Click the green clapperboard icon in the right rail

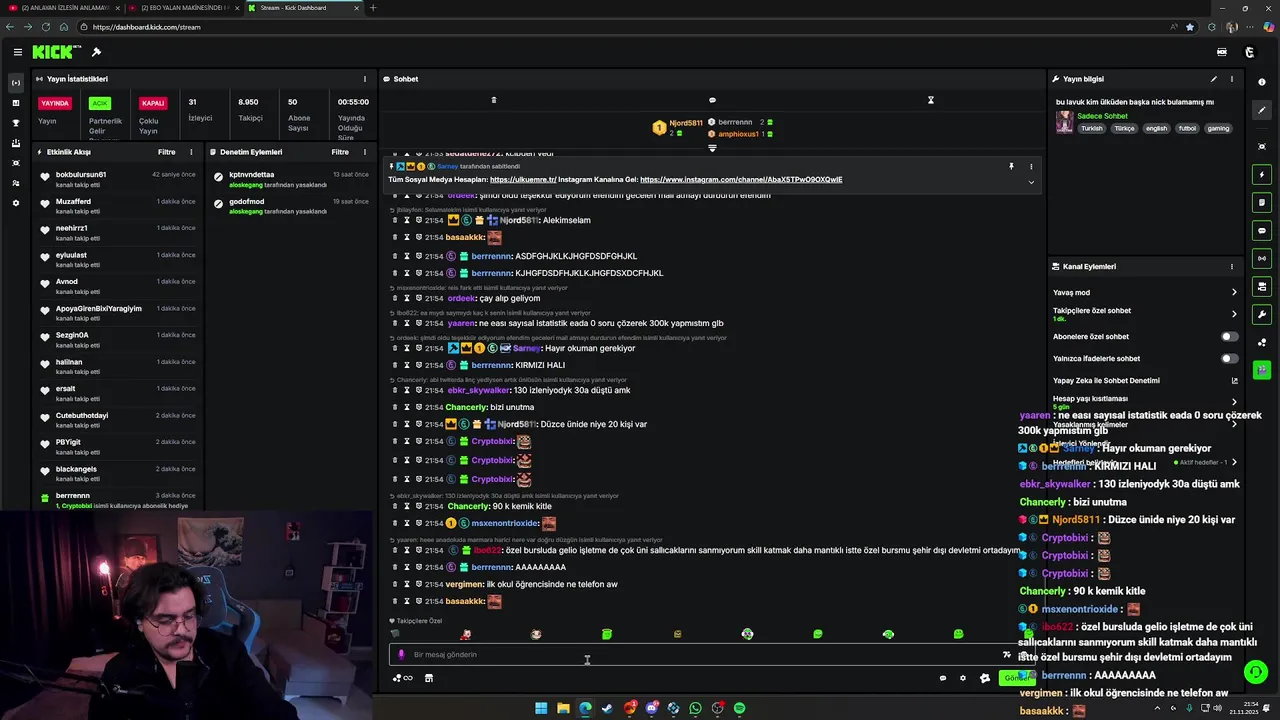tap(1262, 370)
